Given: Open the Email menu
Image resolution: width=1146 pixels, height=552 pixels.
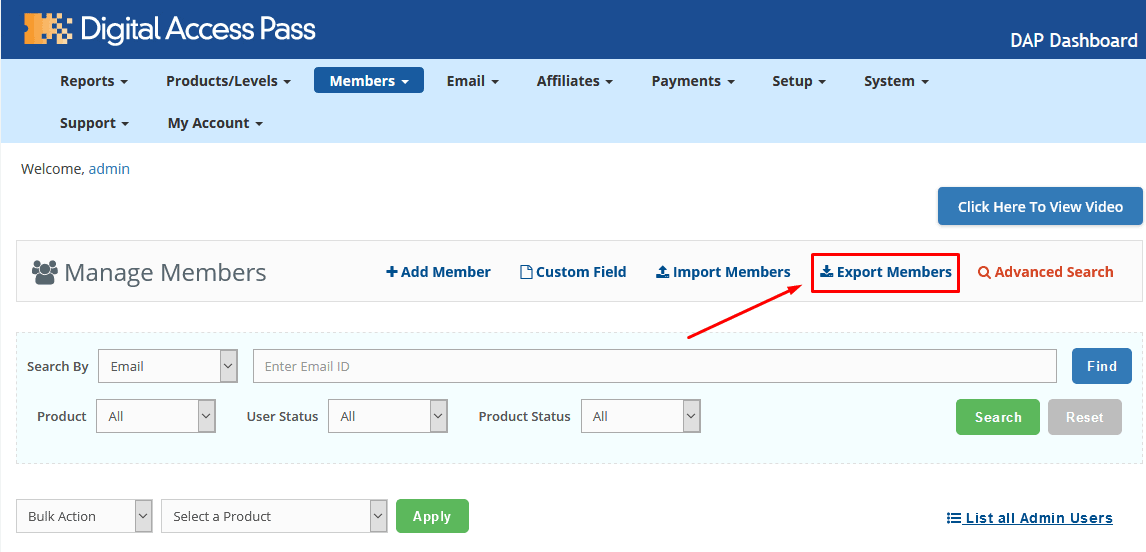Looking at the screenshot, I should coord(473,81).
